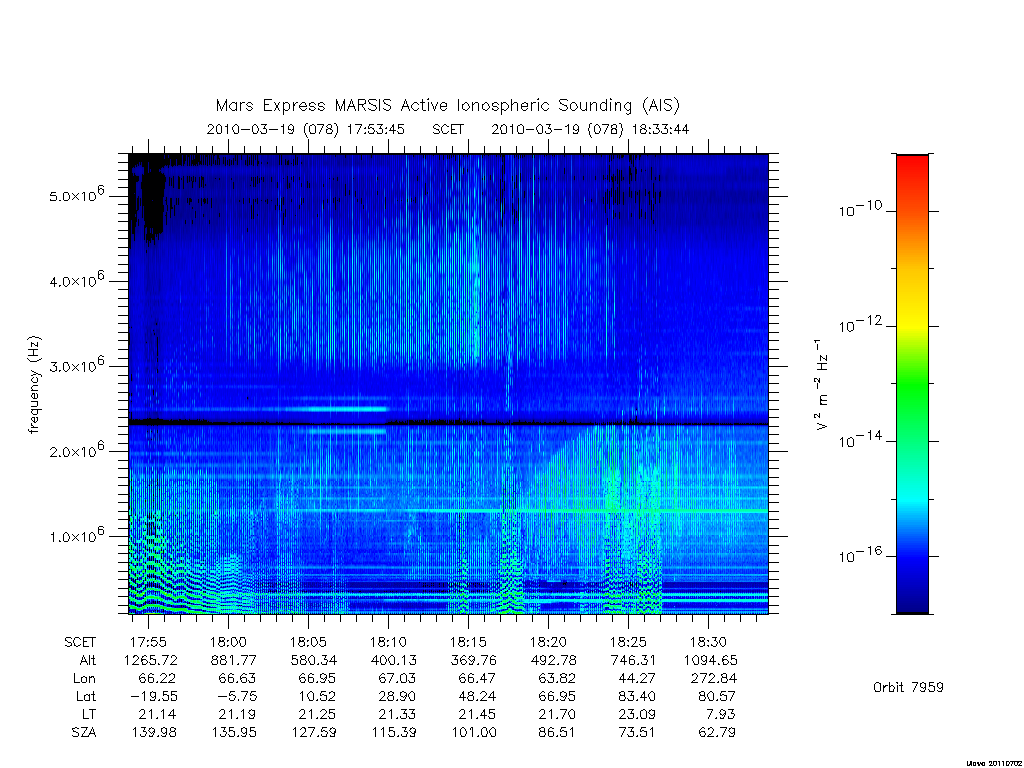Click the 'SZA' row label
The image size is (1024, 768).
[x=84, y=733]
